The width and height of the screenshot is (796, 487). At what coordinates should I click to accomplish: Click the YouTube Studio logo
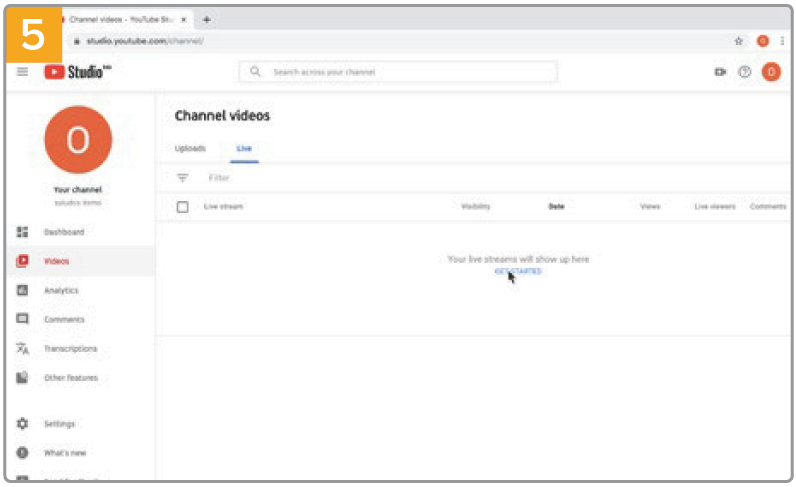click(76, 72)
